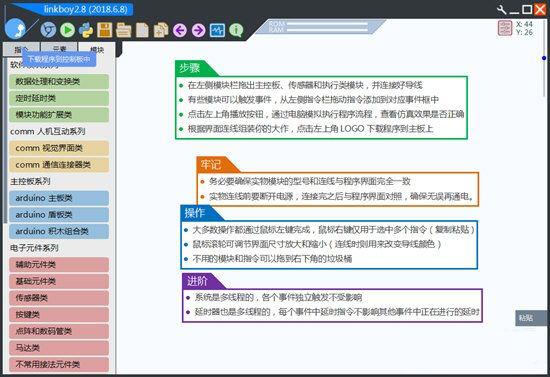The image size is (550, 377).
Task: Click the copy document icon
Action: pyautogui.click(x=161, y=30)
